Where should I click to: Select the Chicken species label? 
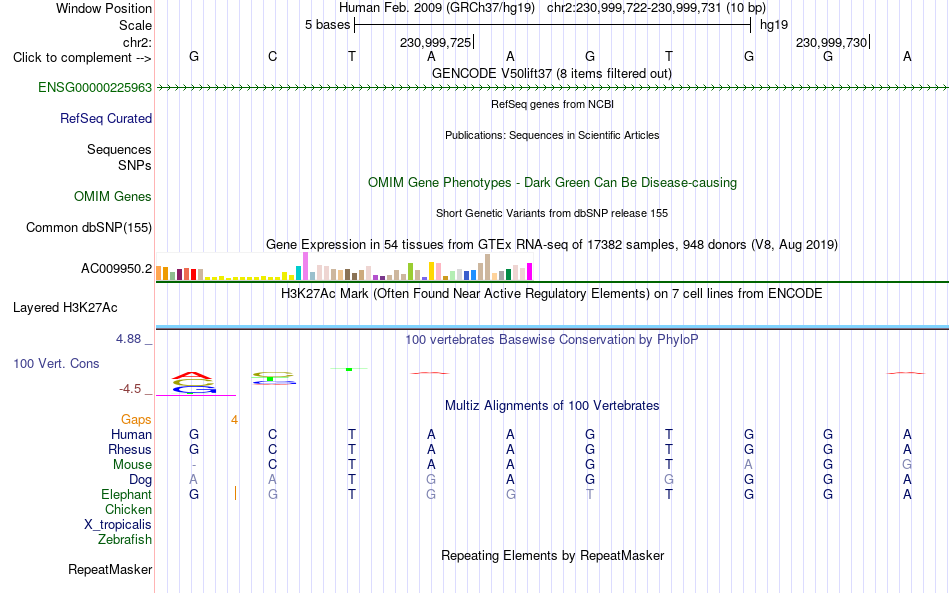(128, 509)
